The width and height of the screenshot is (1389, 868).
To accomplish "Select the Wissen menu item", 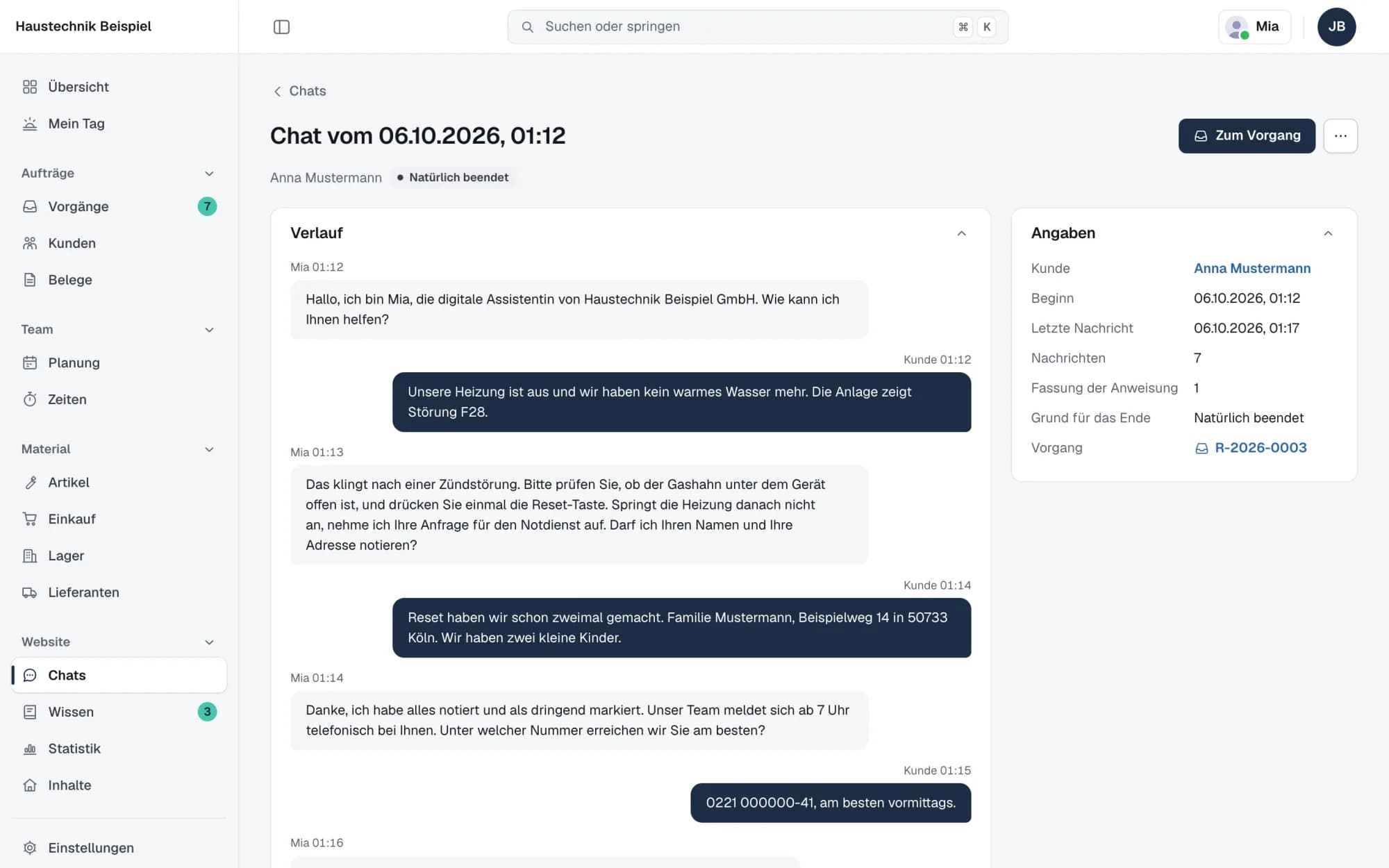I will [119, 712].
